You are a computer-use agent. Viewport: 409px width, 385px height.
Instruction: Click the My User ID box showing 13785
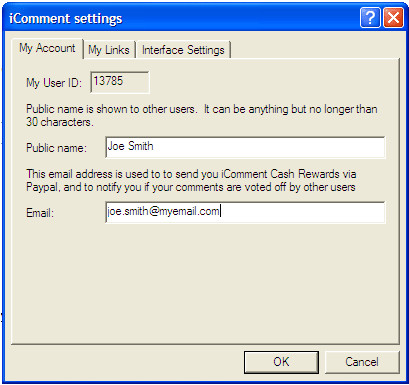pyautogui.click(x=120, y=82)
